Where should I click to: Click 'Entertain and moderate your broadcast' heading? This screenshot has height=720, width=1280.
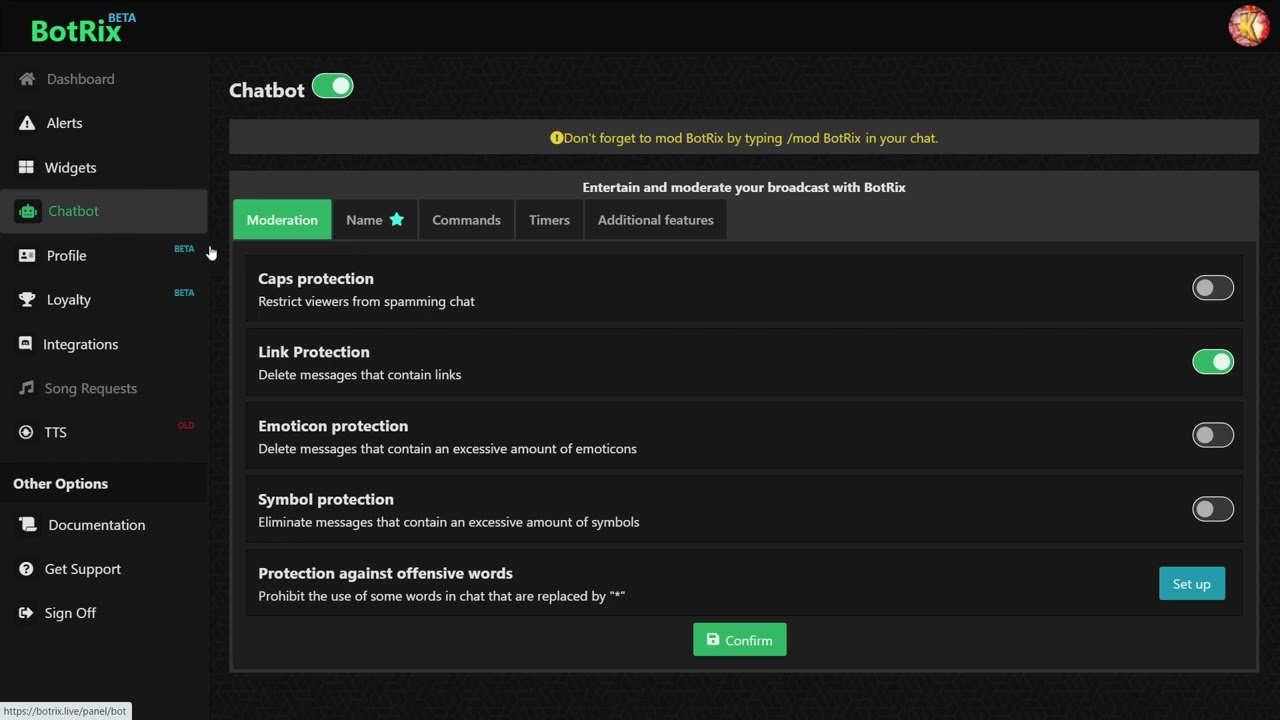click(744, 187)
